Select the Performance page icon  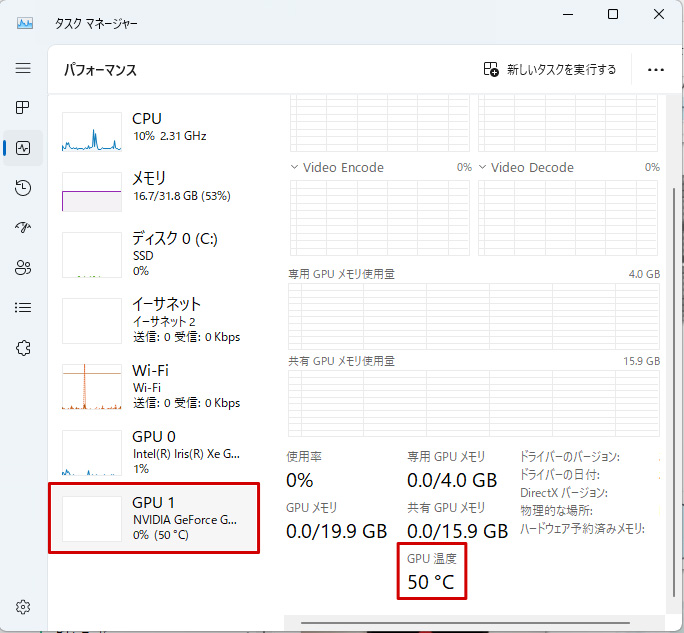pyautogui.click(x=23, y=148)
